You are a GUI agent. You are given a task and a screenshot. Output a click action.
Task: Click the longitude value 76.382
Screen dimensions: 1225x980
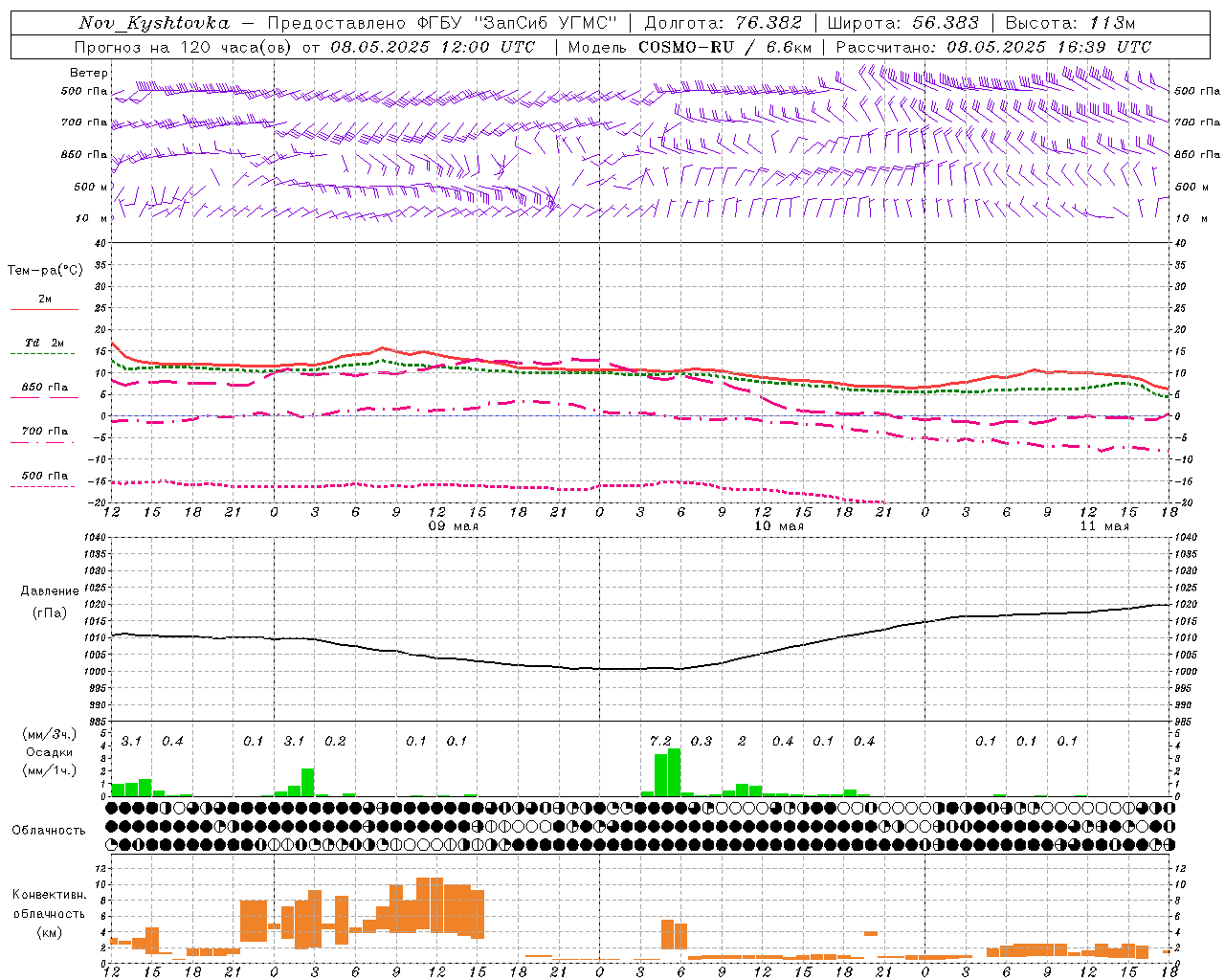(x=769, y=23)
